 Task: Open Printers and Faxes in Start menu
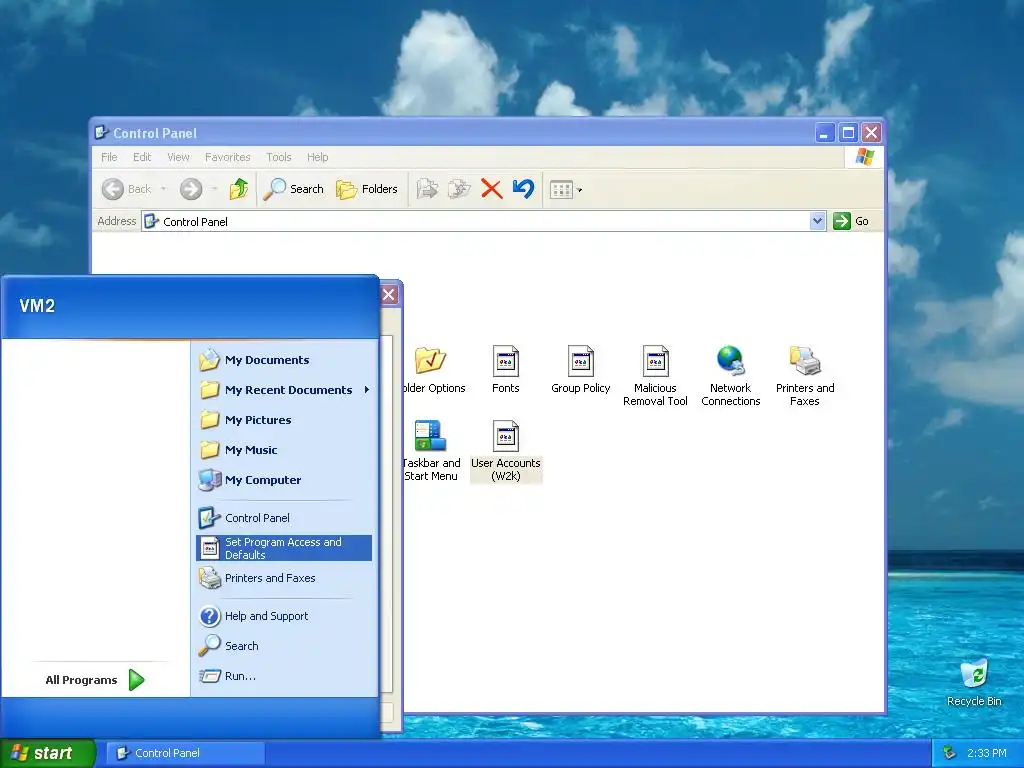coord(284,578)
